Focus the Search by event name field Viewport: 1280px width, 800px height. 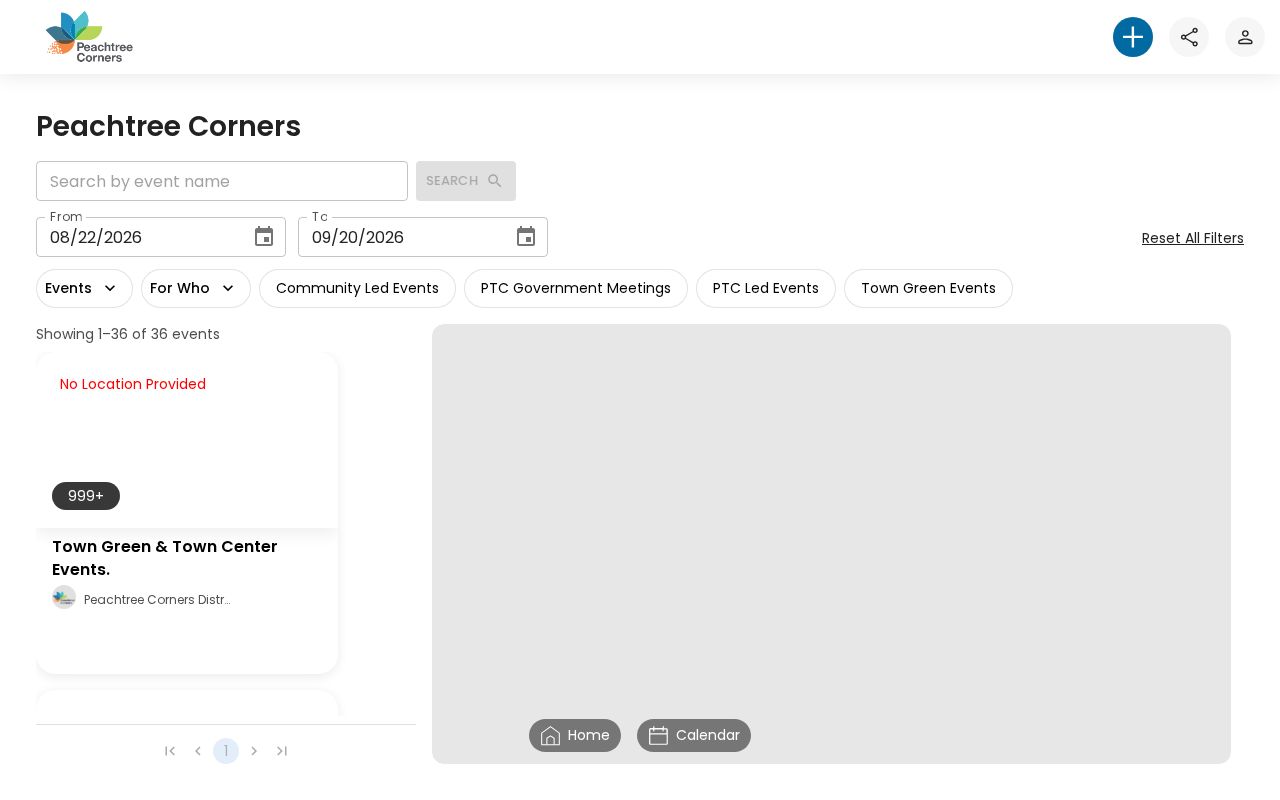pos(222,181)
